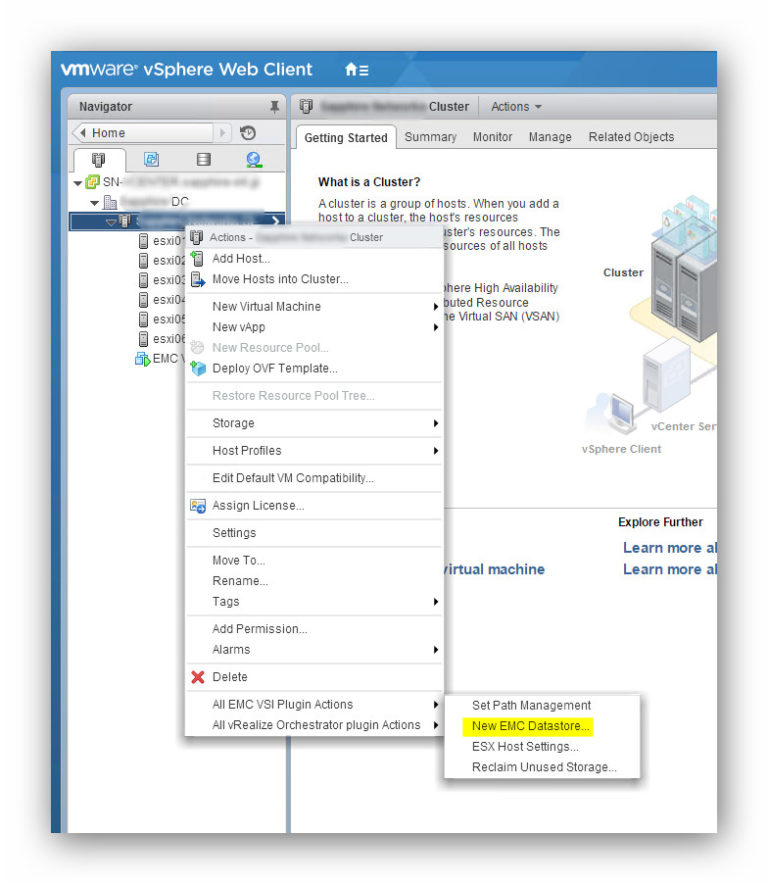Click the virtual machine link
This screenshot has height=884, width=768.
(x=494, y=569)
